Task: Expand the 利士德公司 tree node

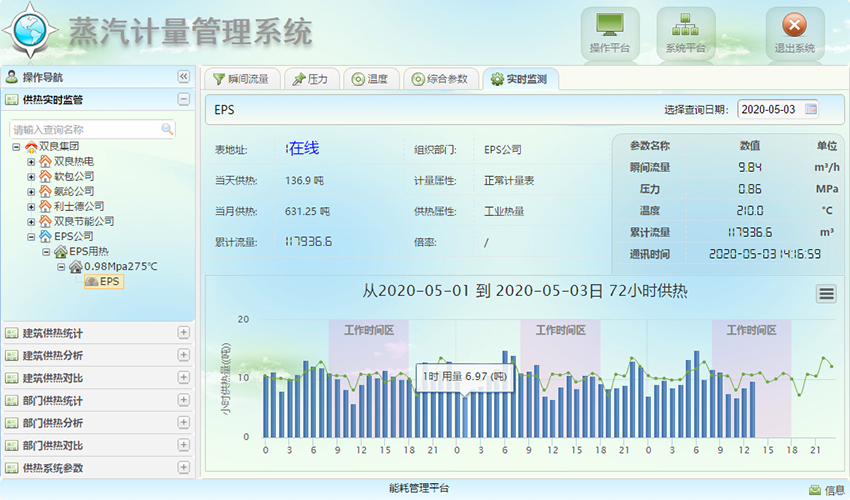Action: tap(31, 206)
